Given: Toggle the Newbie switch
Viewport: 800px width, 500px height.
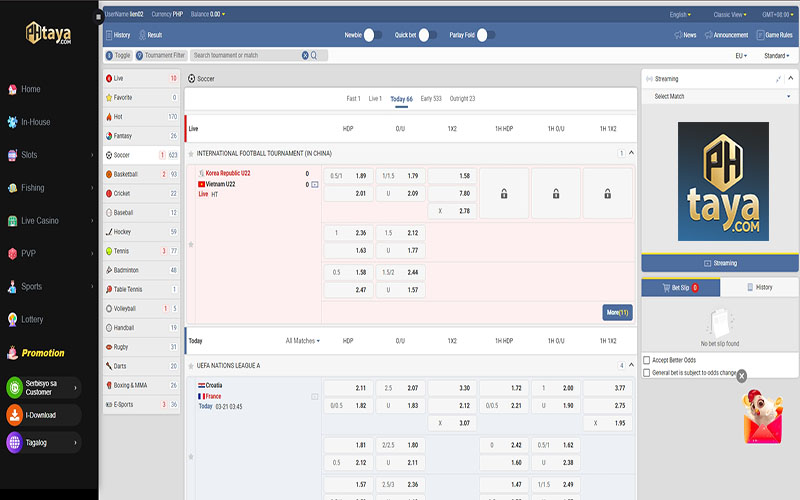Looking at the screenshot, I should pyautogui.click(x=372, y=35).
